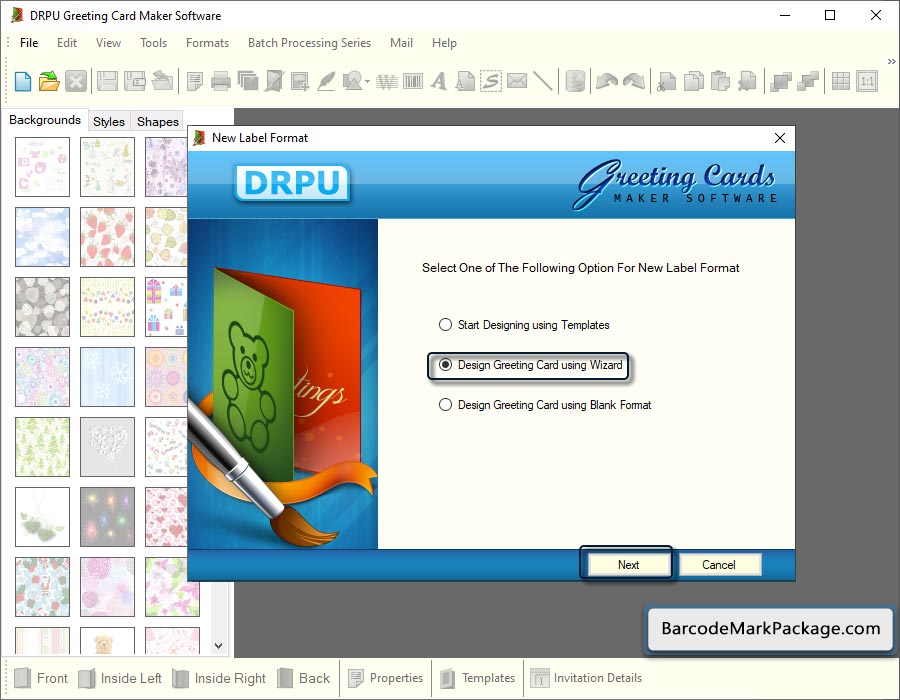Switch to Front card view
This screenshot has width=900, height=700.
coord(41,678)
